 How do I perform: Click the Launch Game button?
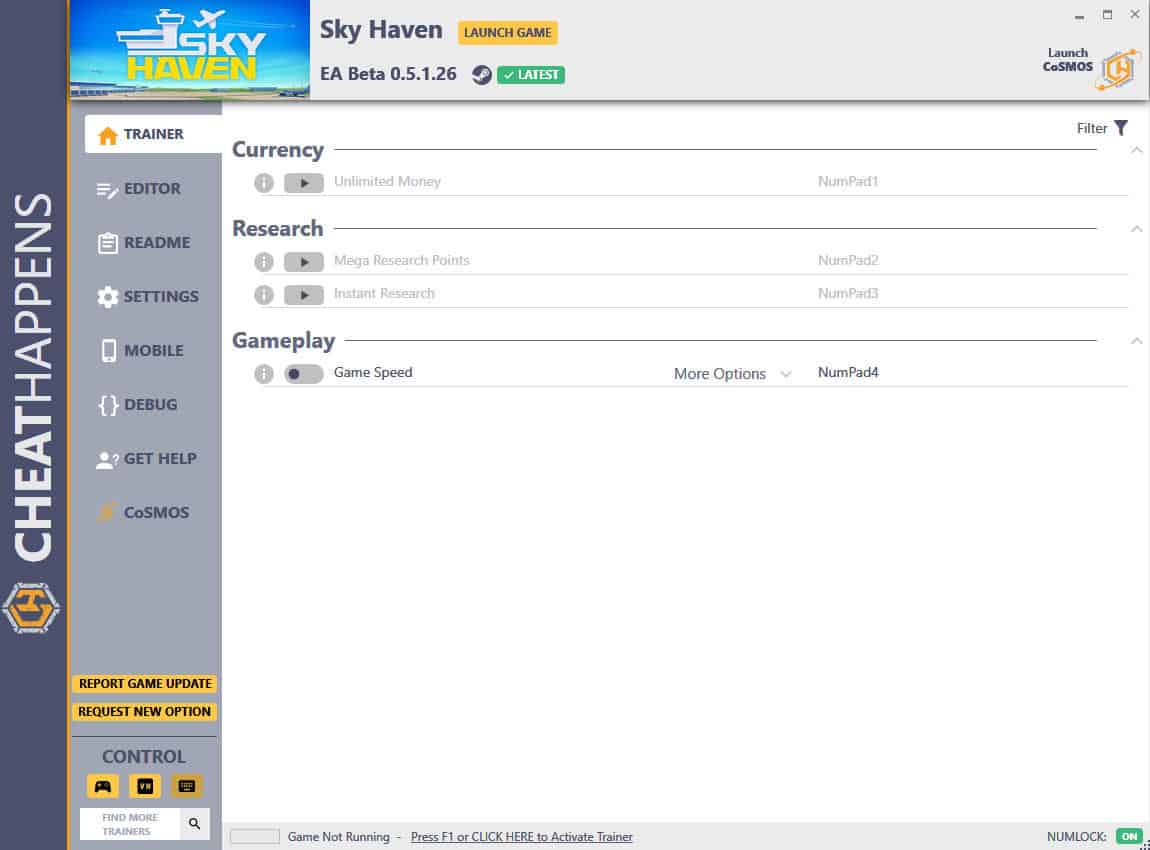coord(508,32)
